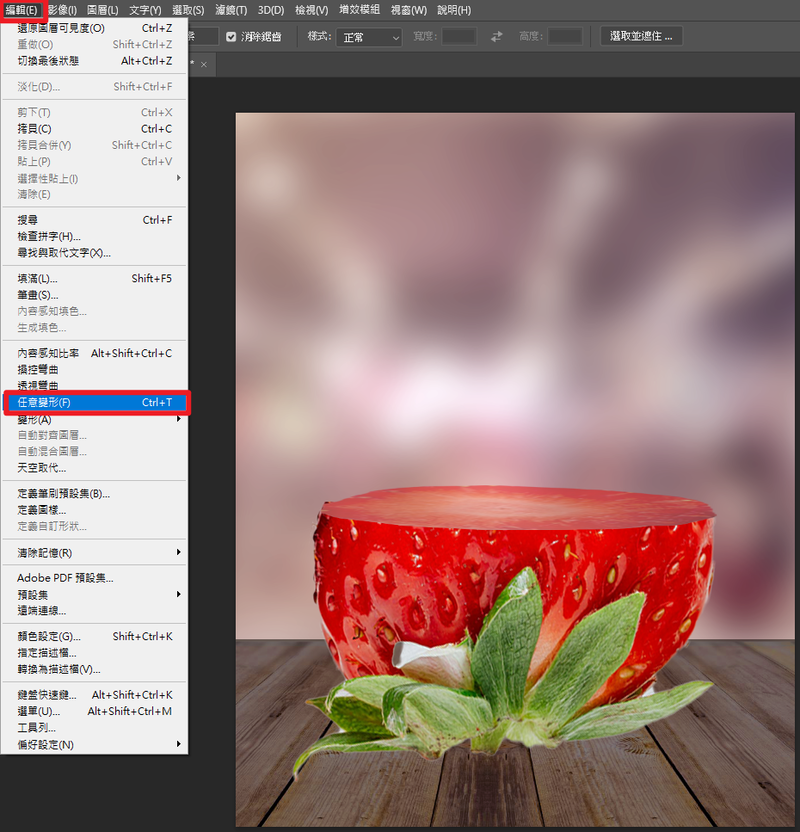The width and height of the screenshot is (800, 832).
Task: Click 任意變形 (Free Transform) in Edit menu
Action: [94, 402]
